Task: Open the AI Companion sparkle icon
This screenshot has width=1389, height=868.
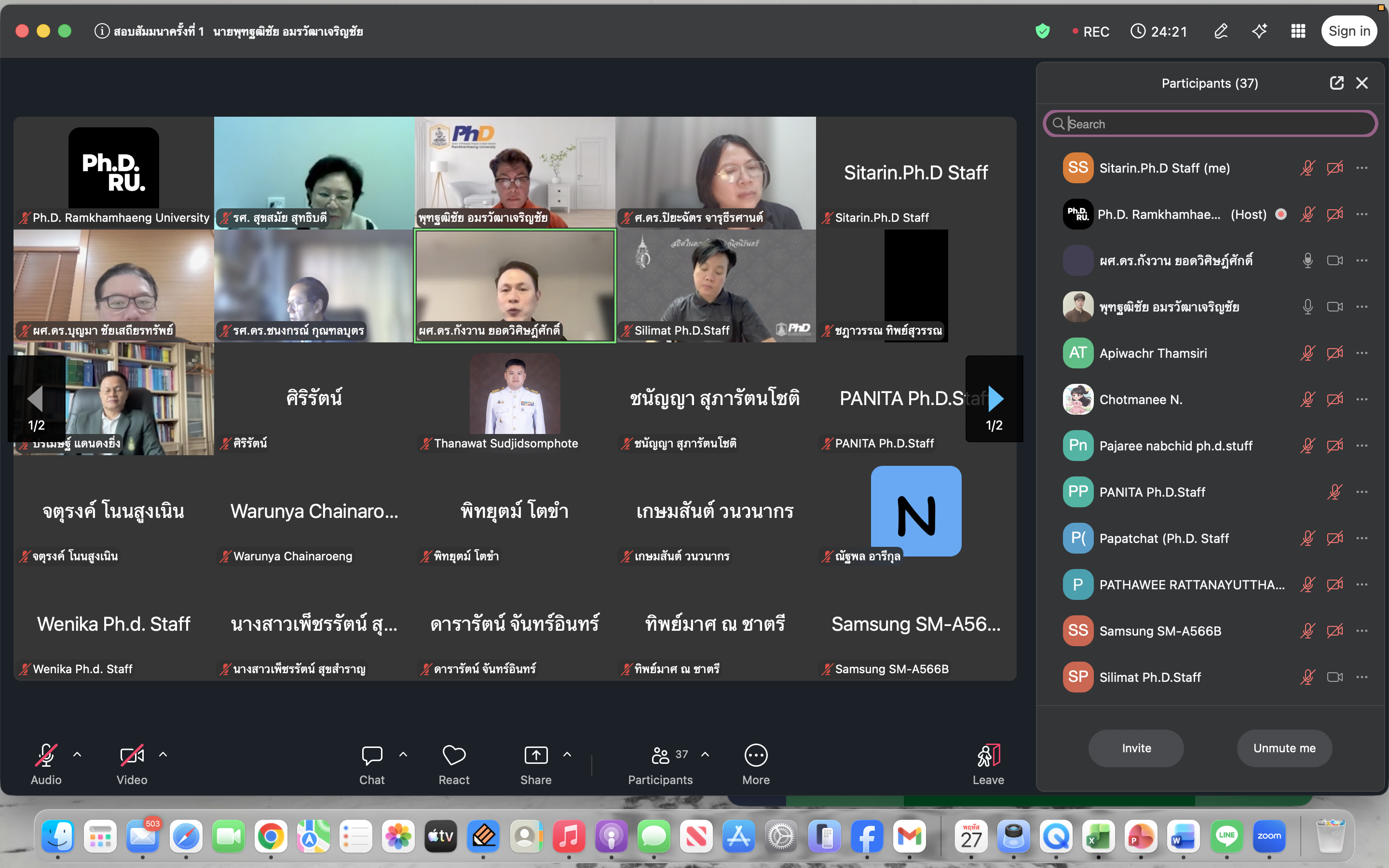Action: click(x=1259, y=31)
